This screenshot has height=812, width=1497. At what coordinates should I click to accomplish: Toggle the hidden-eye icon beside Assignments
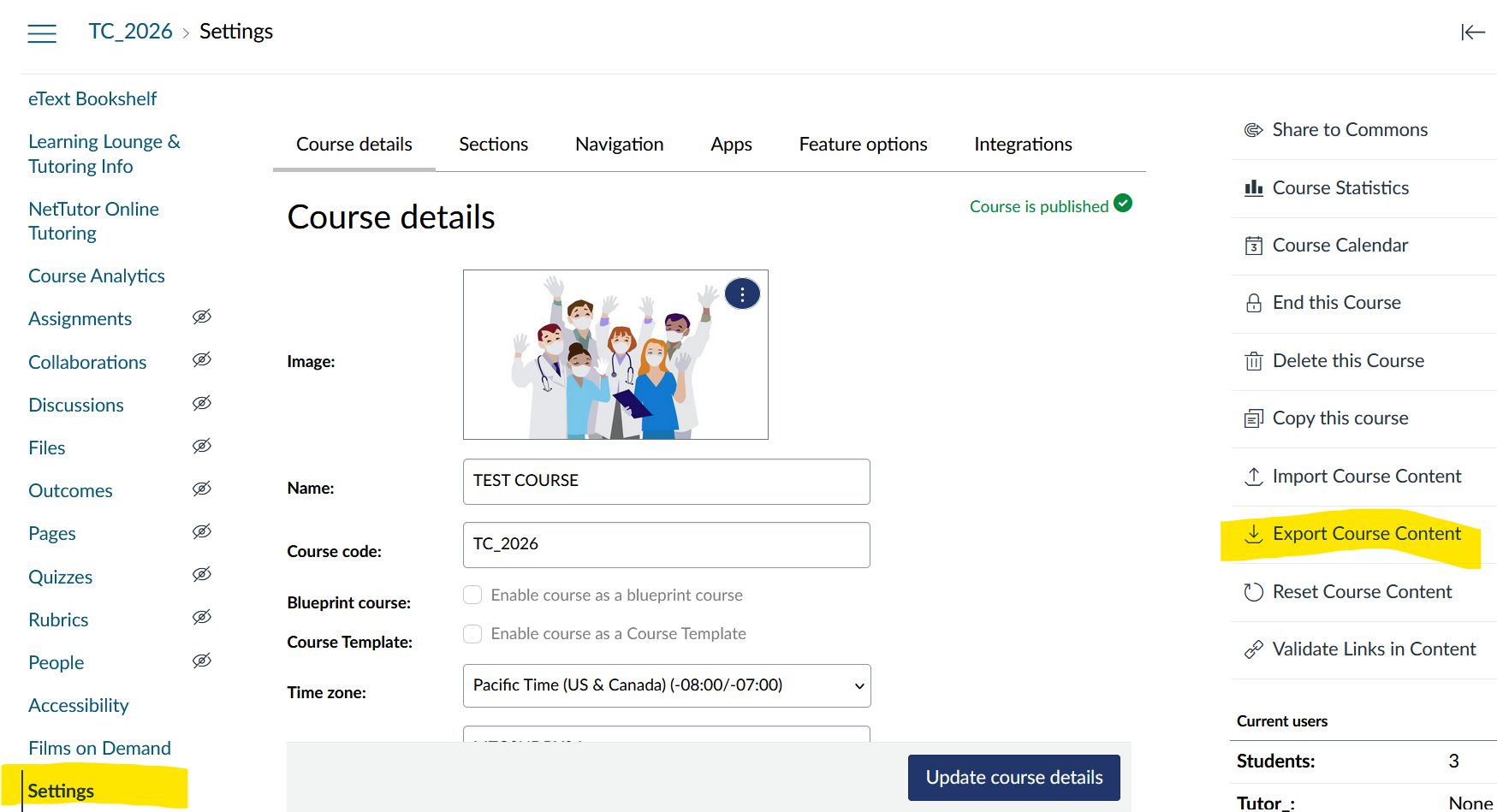click(x=202, y=317)
